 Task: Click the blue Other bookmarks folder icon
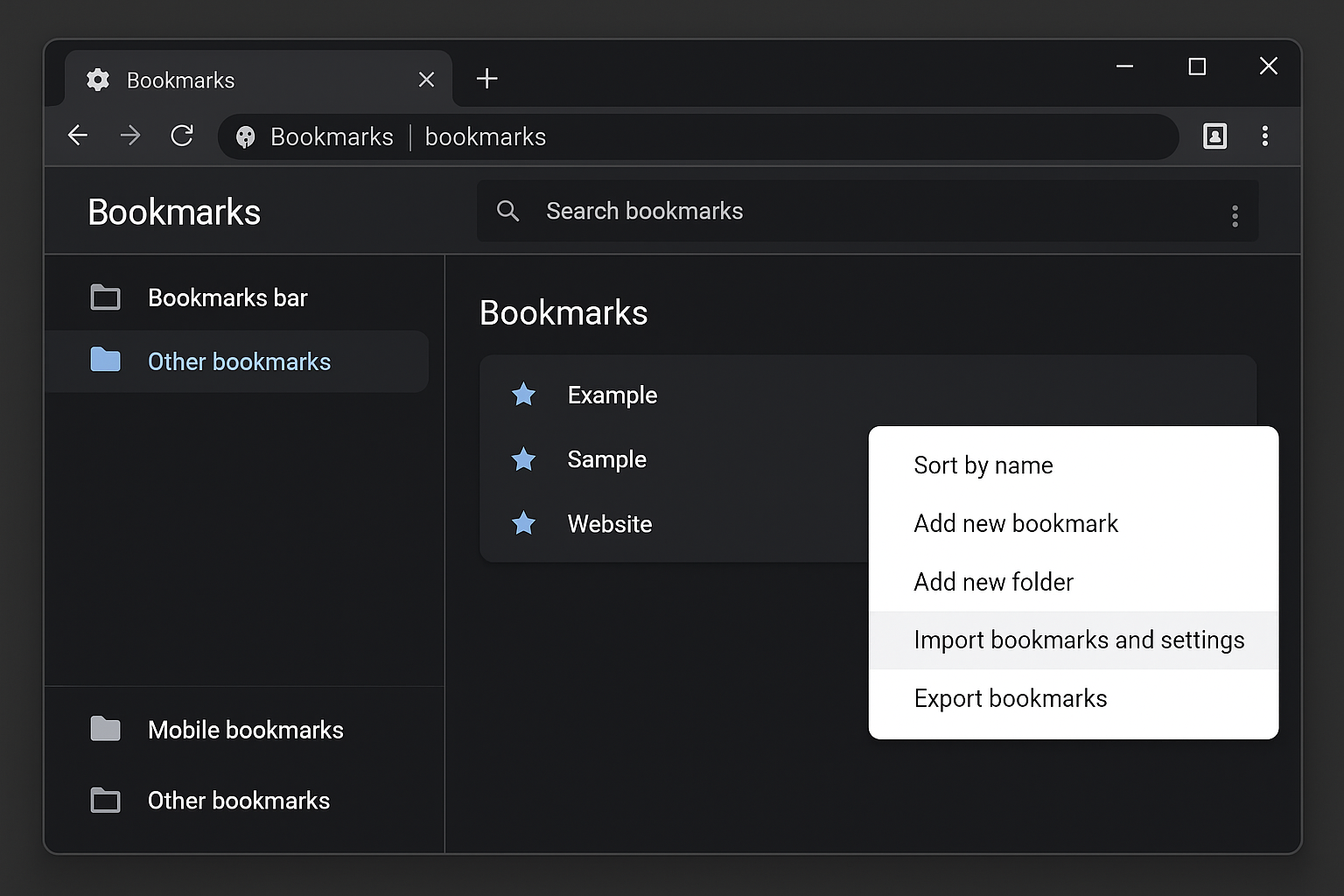click(x=105, y=360)
